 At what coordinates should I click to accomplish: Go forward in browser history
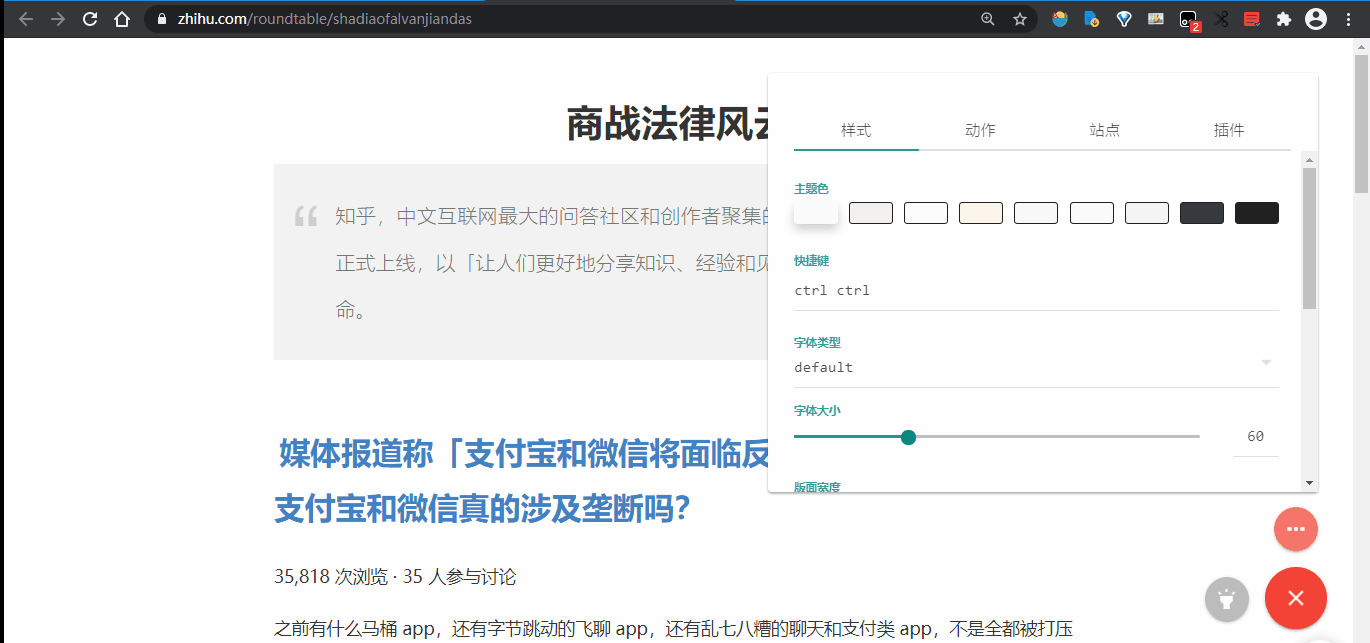tap(58, 19)
